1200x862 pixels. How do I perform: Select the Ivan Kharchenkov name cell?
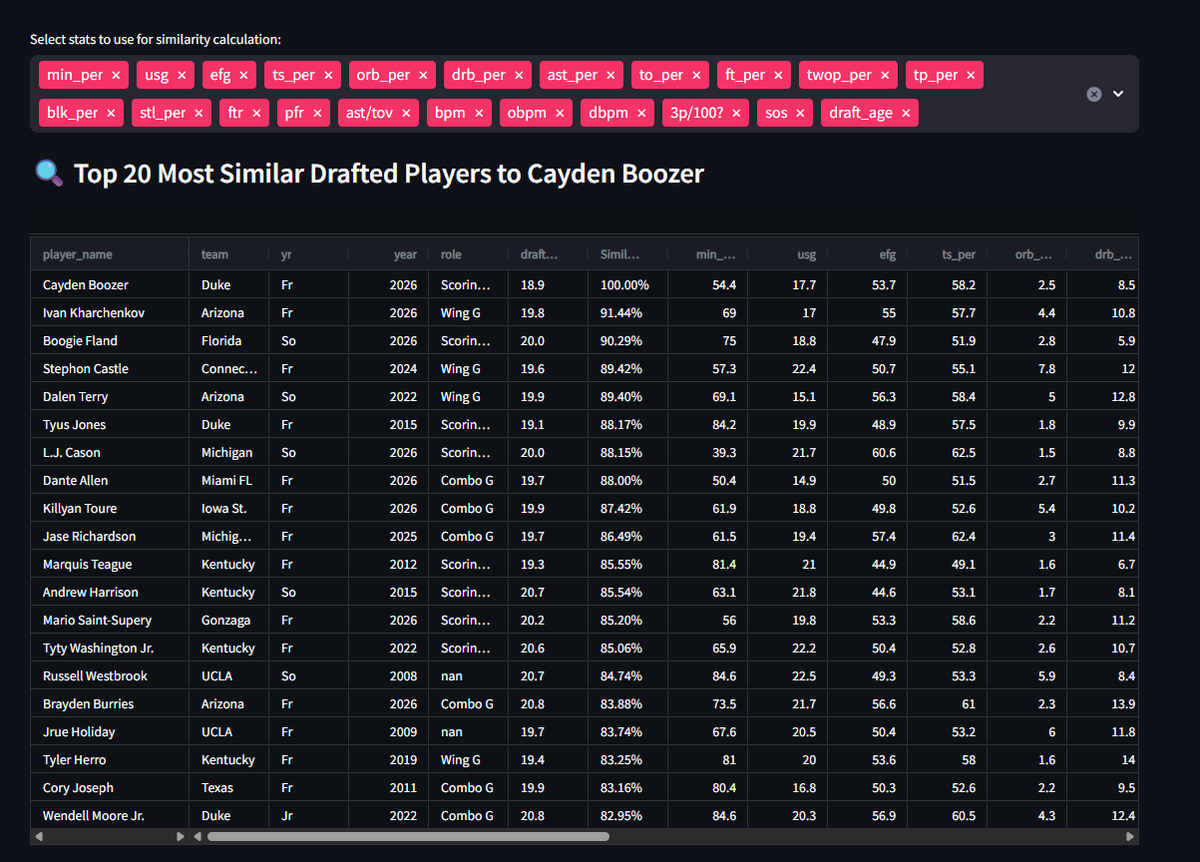109,313
